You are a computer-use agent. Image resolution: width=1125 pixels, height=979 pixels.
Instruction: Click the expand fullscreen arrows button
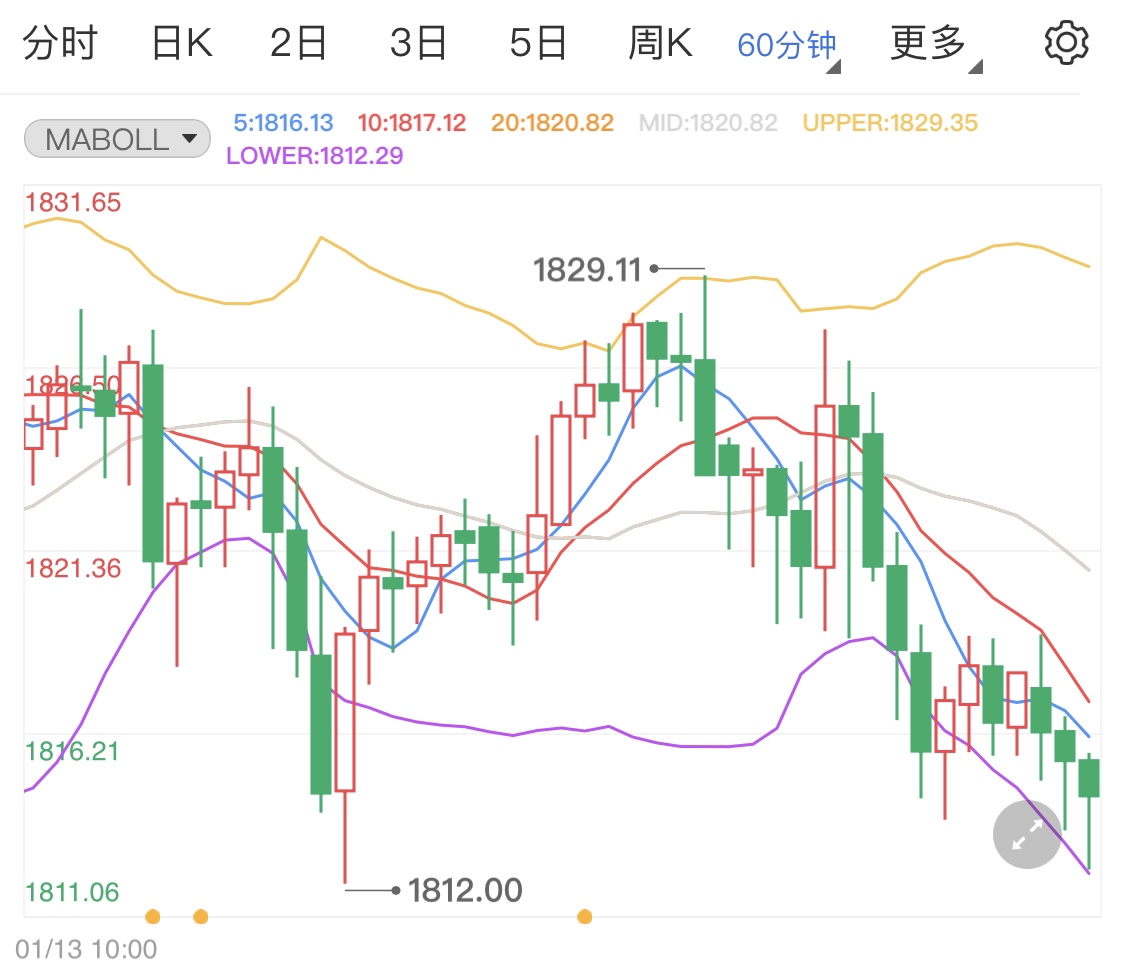pyautogui.click(x=1026, y=834)
